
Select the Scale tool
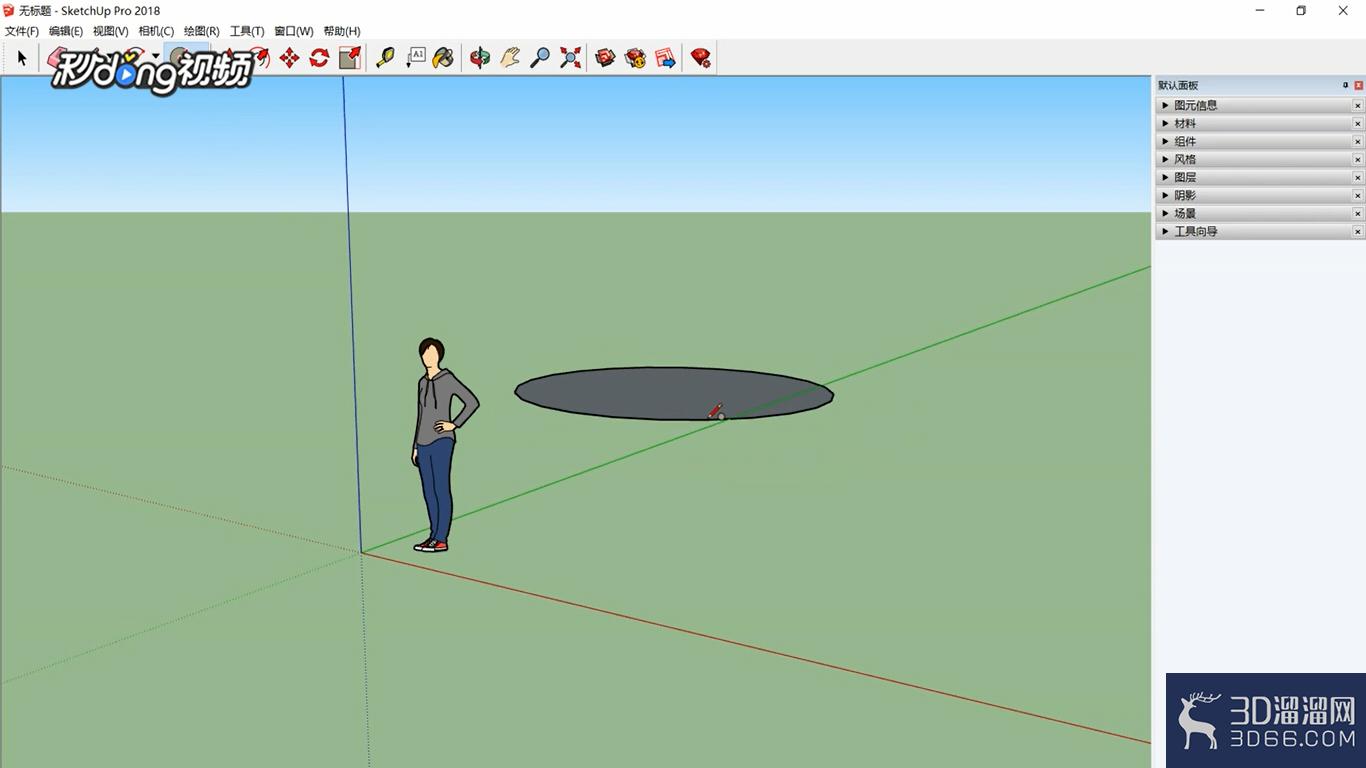click(349, 58)
